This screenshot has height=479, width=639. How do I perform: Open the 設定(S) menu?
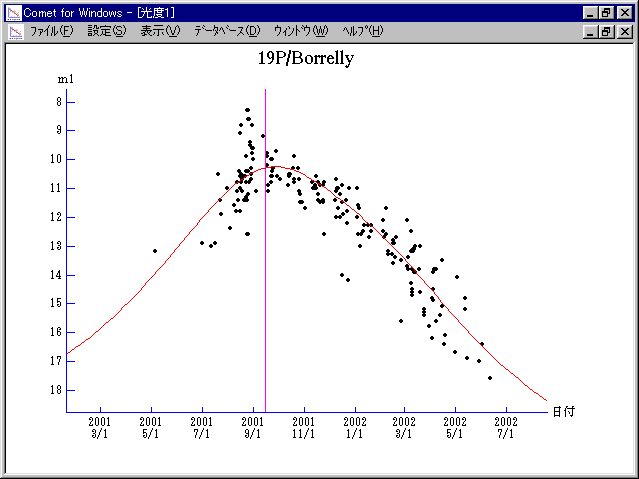[106, 31]
